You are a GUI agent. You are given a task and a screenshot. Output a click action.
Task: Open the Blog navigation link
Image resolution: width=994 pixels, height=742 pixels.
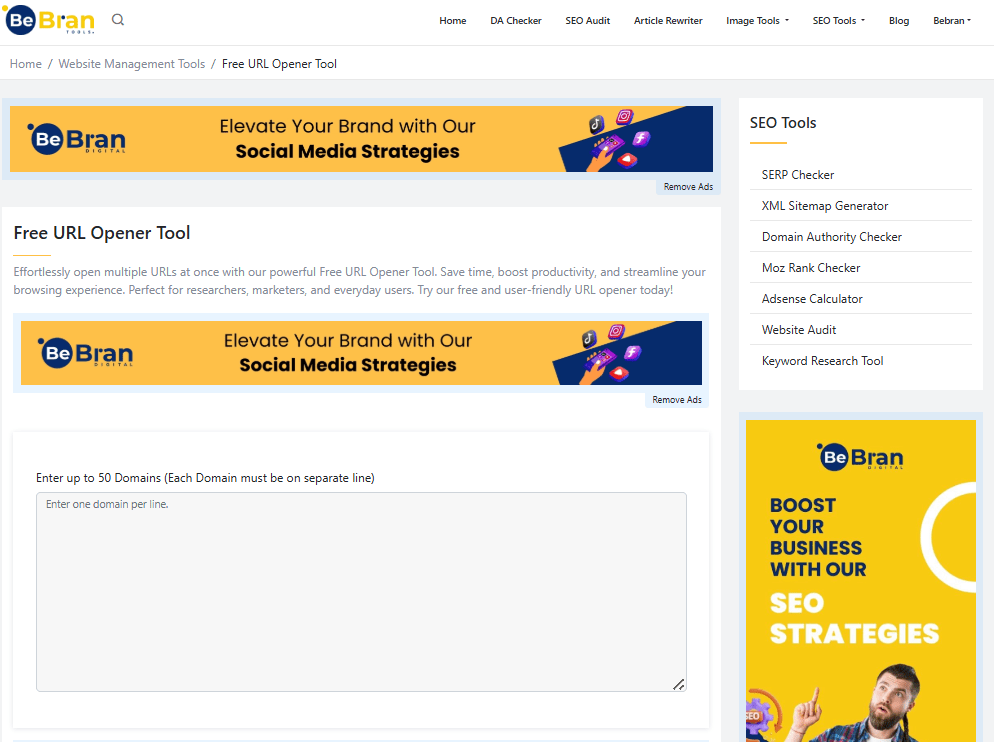899,21
